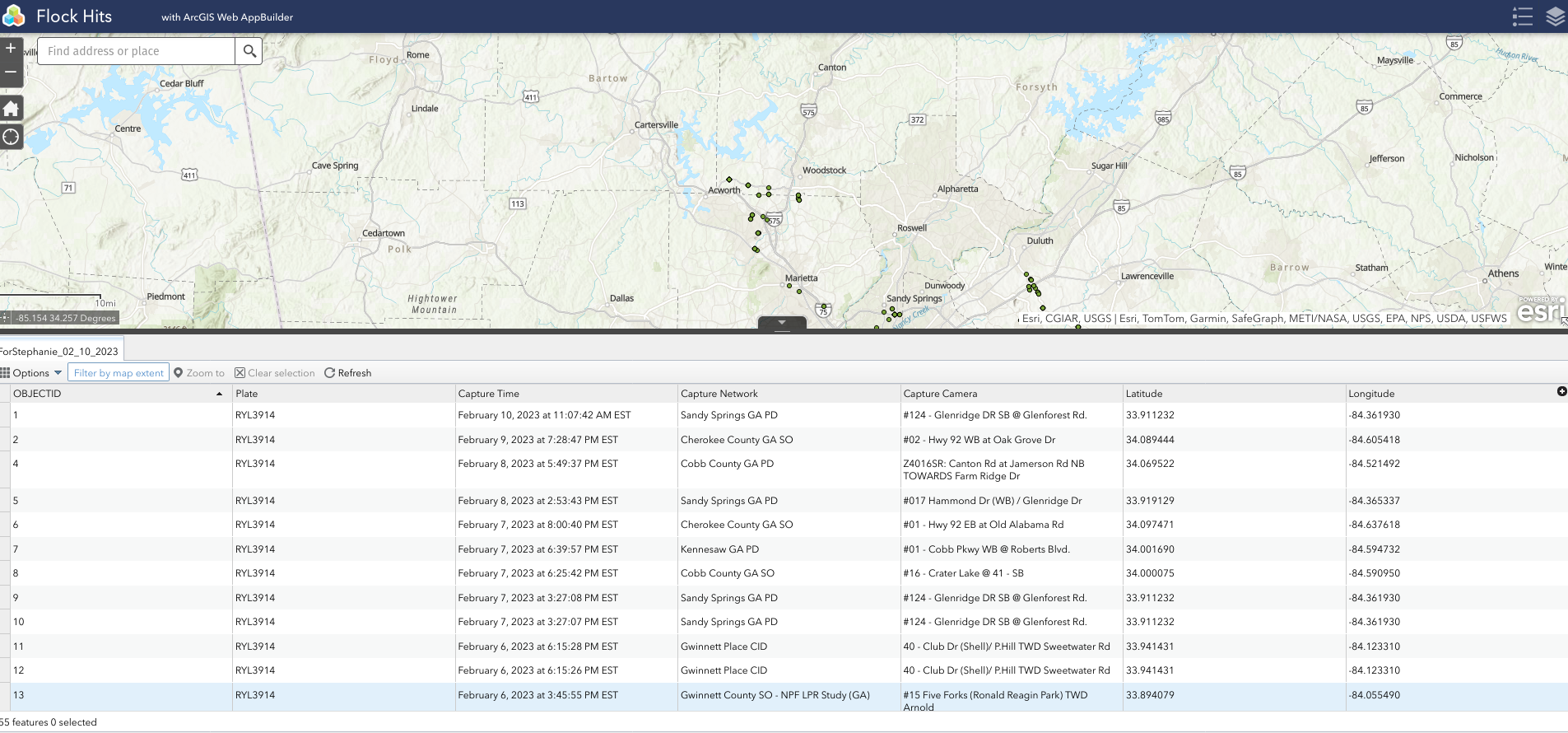
Task: Click the Zoom to button
Action: point(199,373)
